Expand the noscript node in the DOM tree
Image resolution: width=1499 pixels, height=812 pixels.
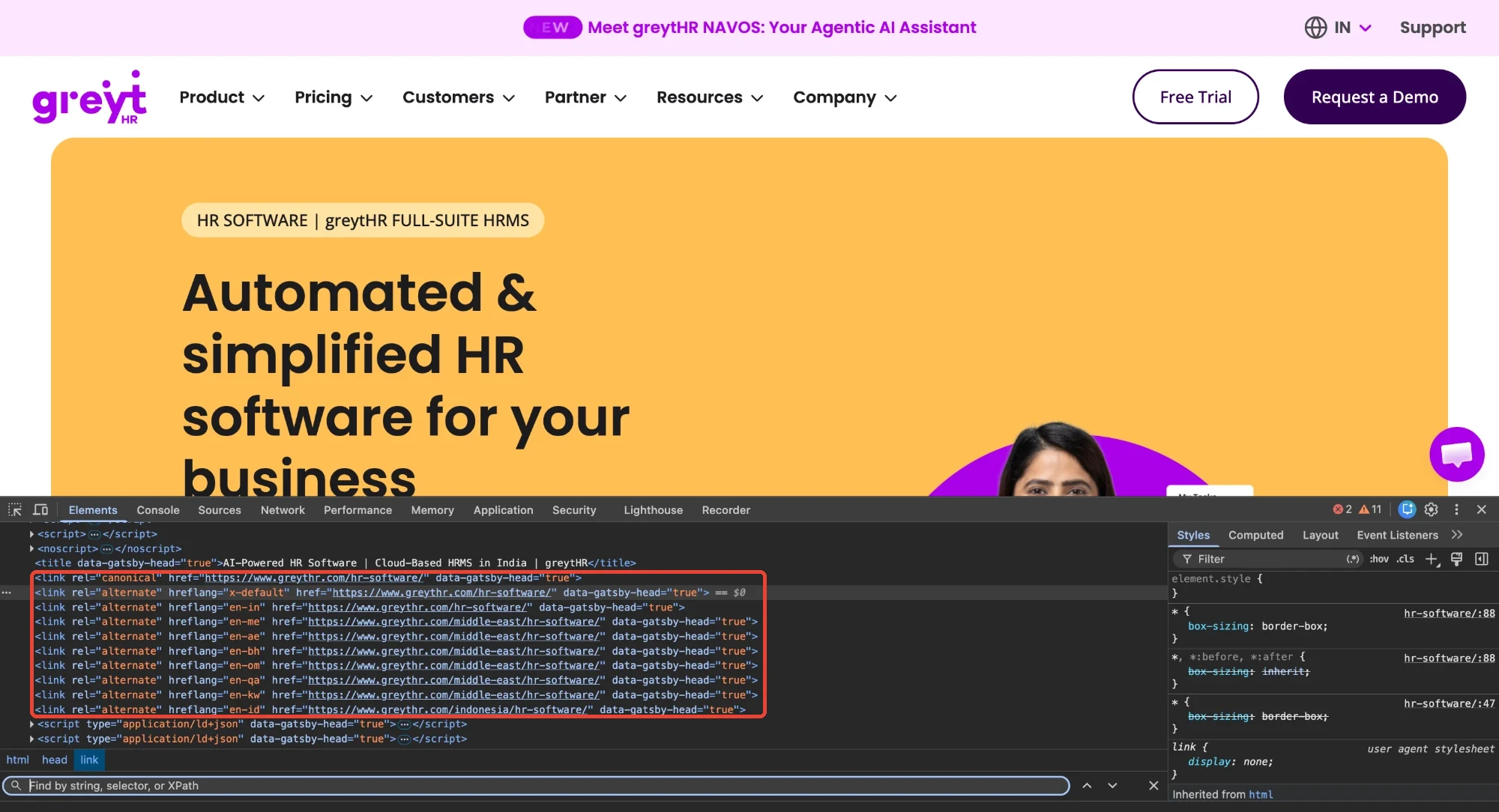pos(31,549)
